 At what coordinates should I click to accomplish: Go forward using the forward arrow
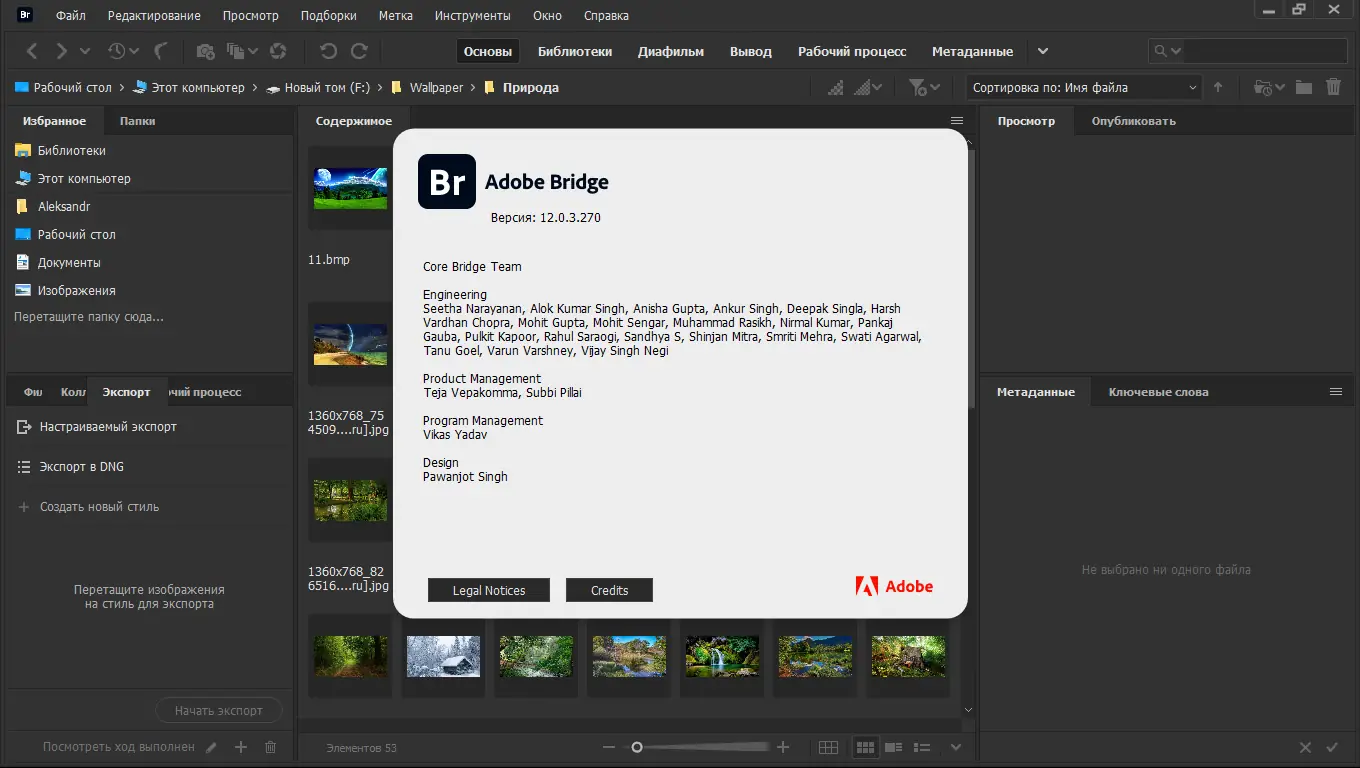(62, 51)
